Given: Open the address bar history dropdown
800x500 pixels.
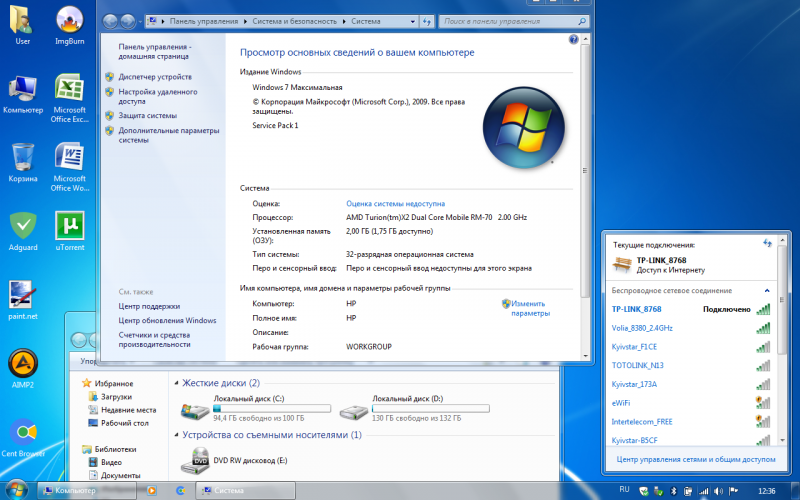Looking at the screenshot, I should point(412,21).
